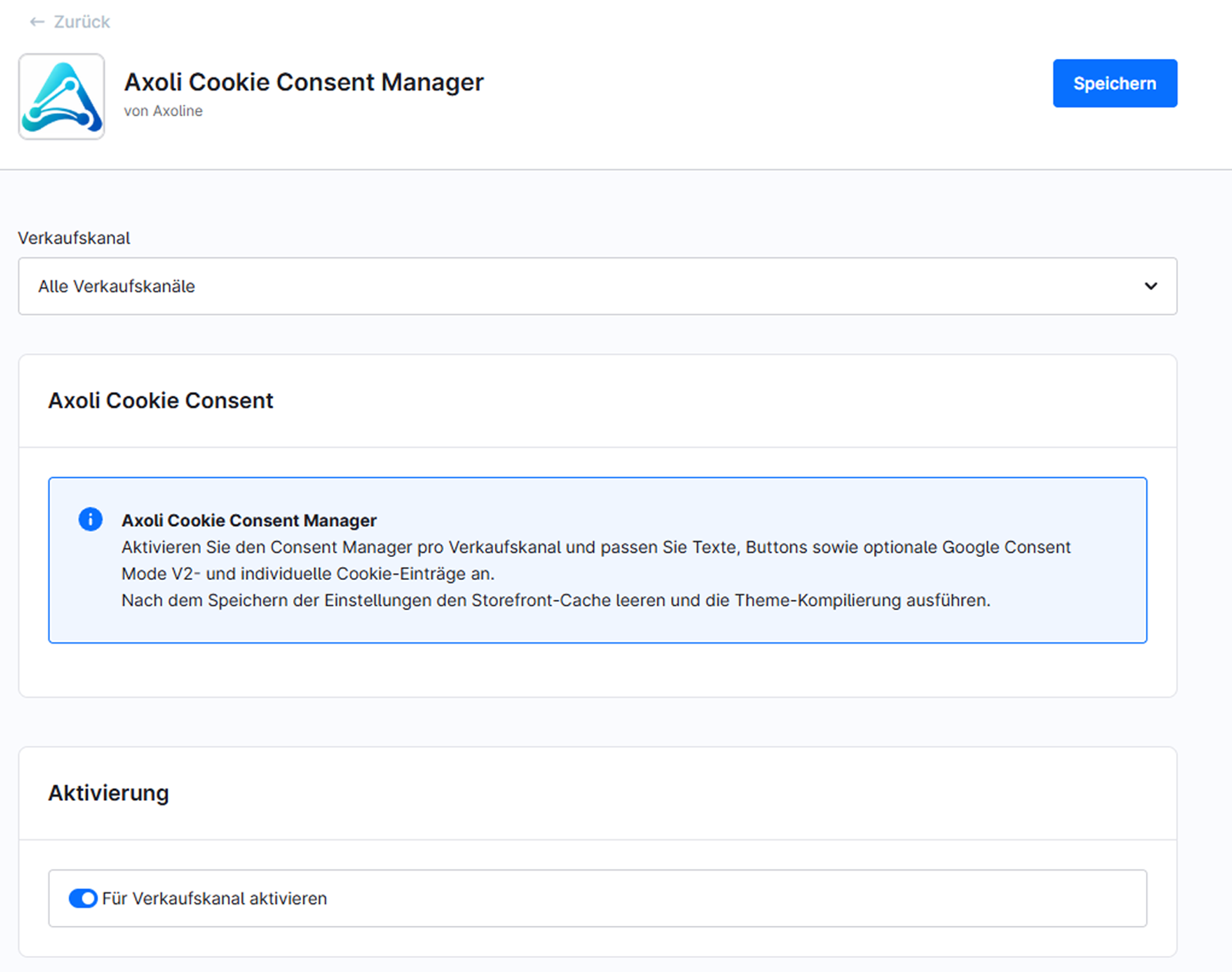Viewport: 1232px width, 972px height.
Task: Save settings with the Speichern button
Action: click(1115, 83)
